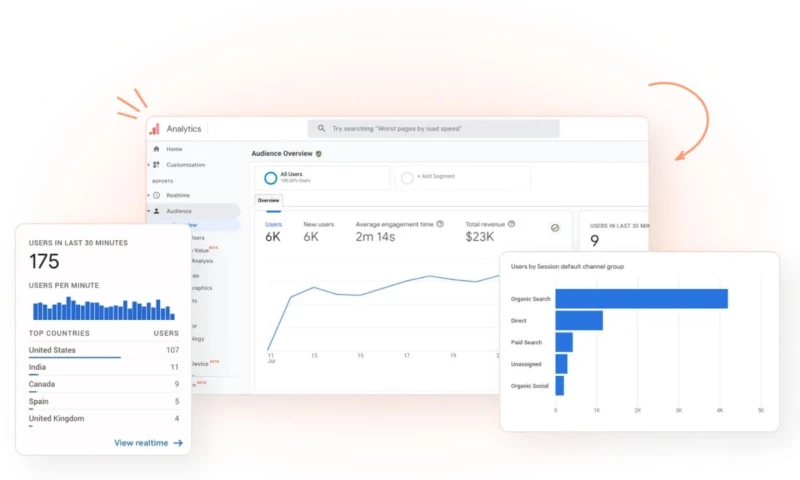Click the 2m 14s engagement value

[x=375, y=237]
